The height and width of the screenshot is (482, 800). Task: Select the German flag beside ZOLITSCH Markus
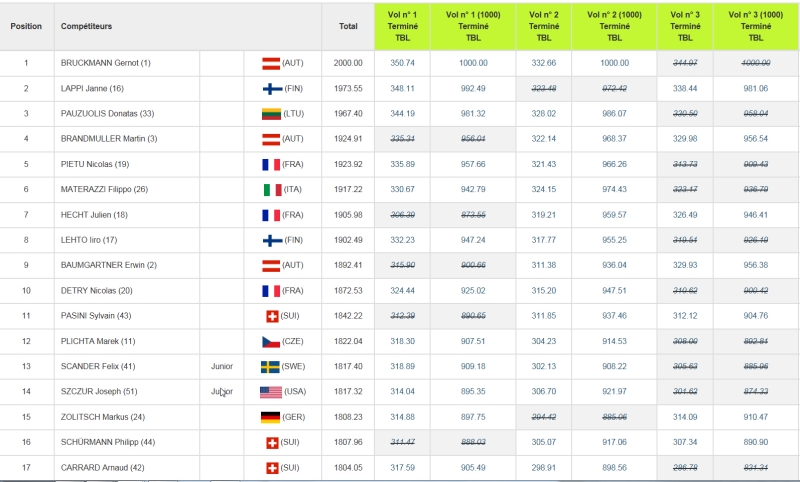tap(270, 417)
